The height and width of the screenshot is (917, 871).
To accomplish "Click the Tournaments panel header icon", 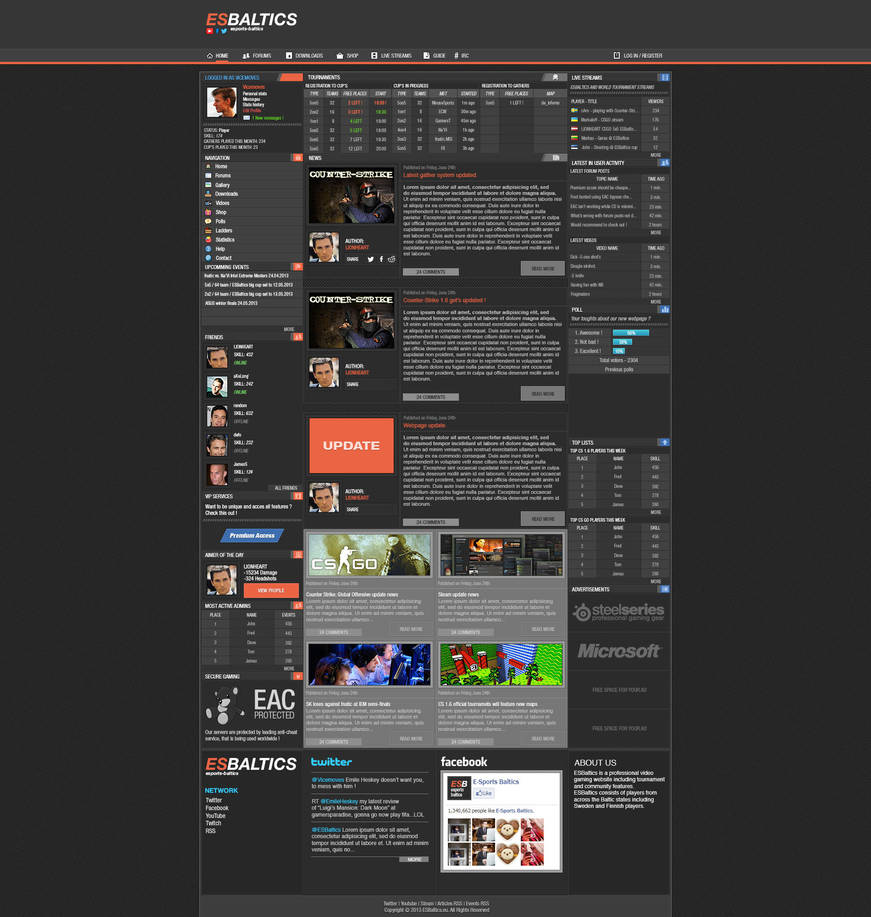I will point(555,77).
